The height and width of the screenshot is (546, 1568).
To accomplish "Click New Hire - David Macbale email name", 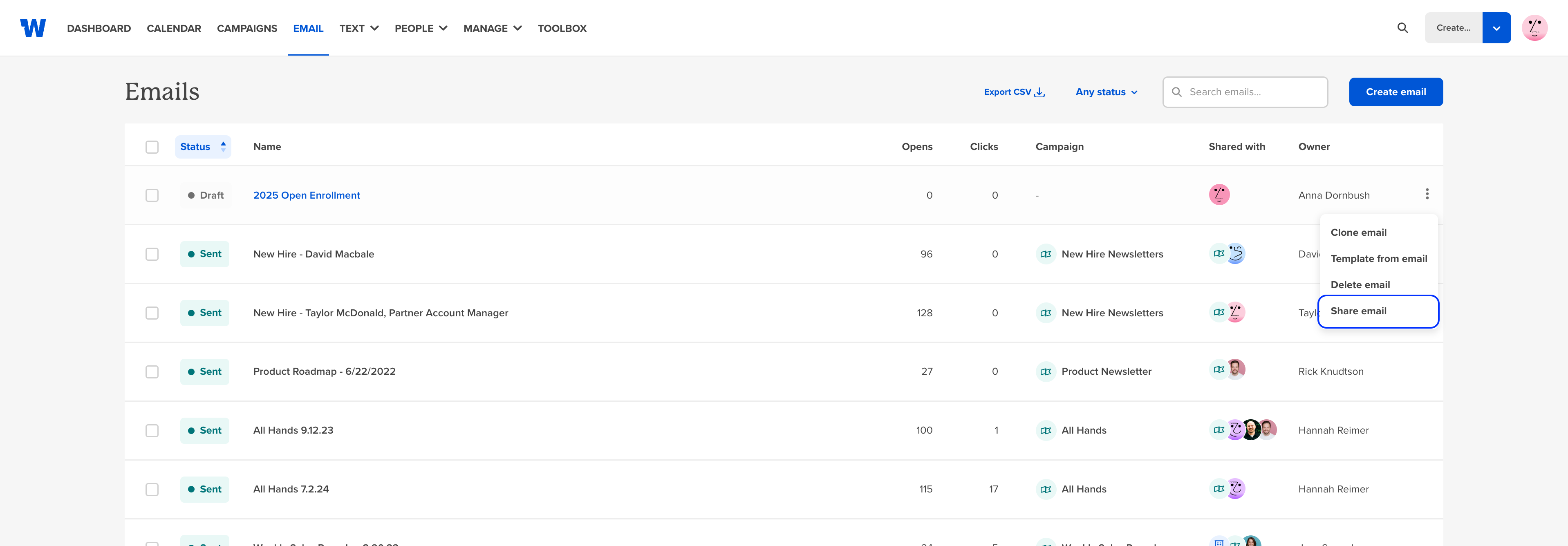I will click(314, 255).
